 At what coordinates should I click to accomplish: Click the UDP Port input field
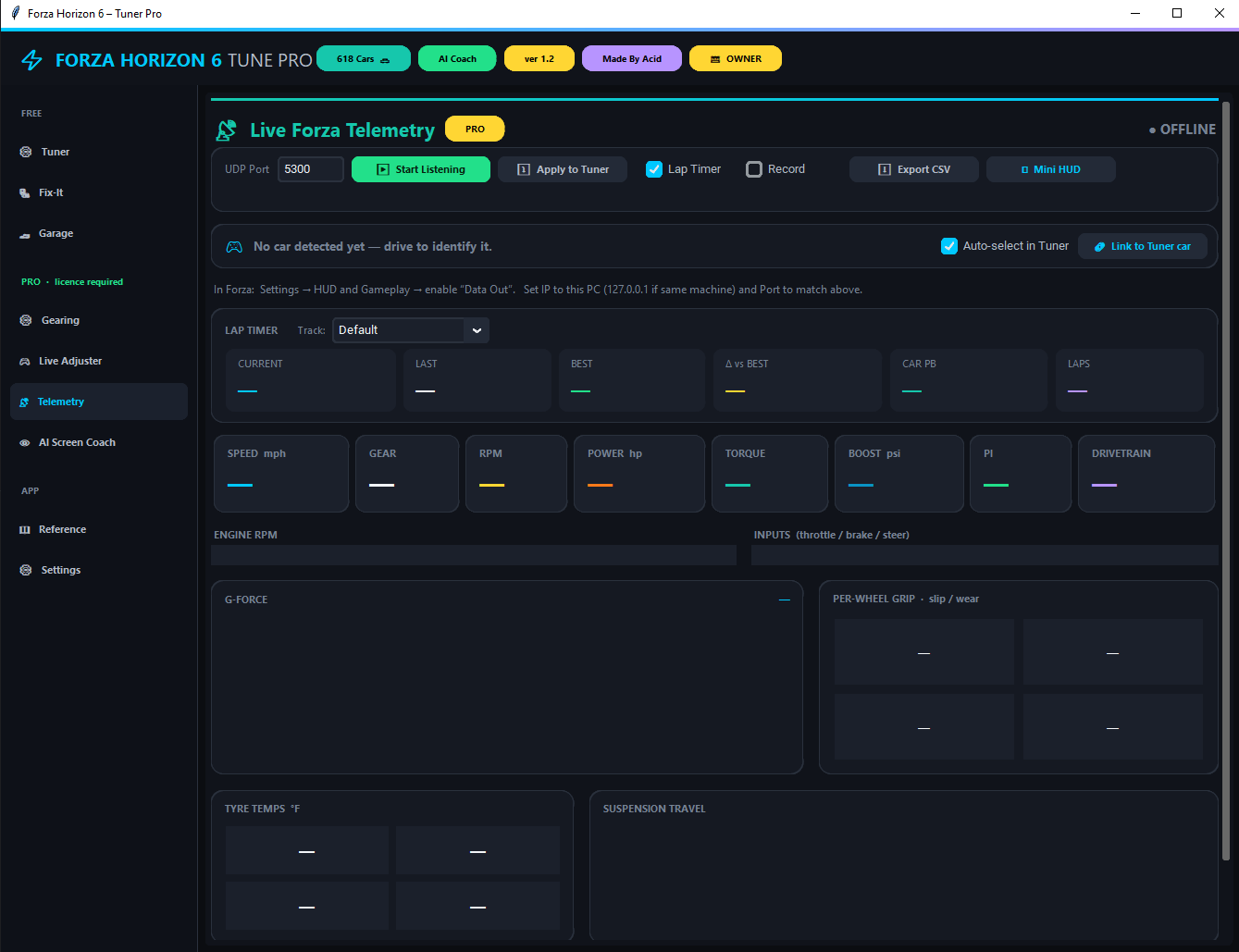pos(311,169)
